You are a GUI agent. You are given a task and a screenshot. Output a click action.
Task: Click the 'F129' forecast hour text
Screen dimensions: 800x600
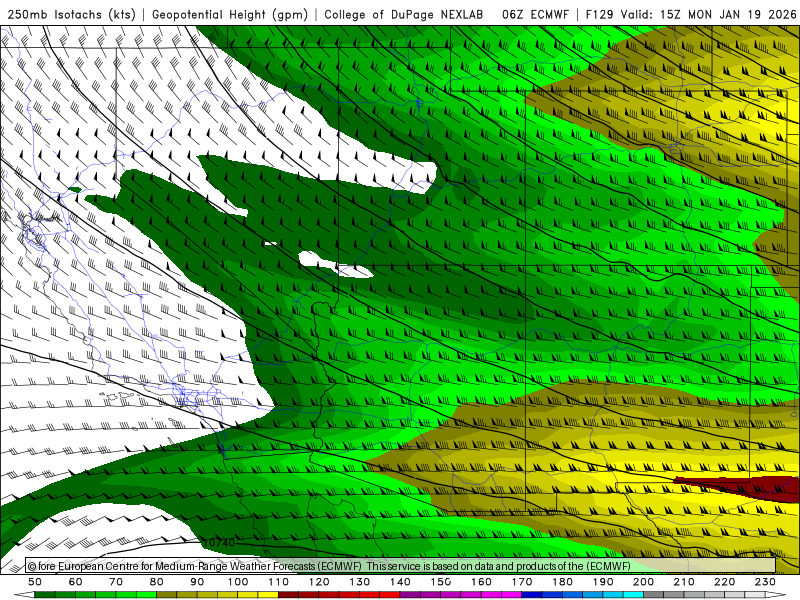(599, 15)
